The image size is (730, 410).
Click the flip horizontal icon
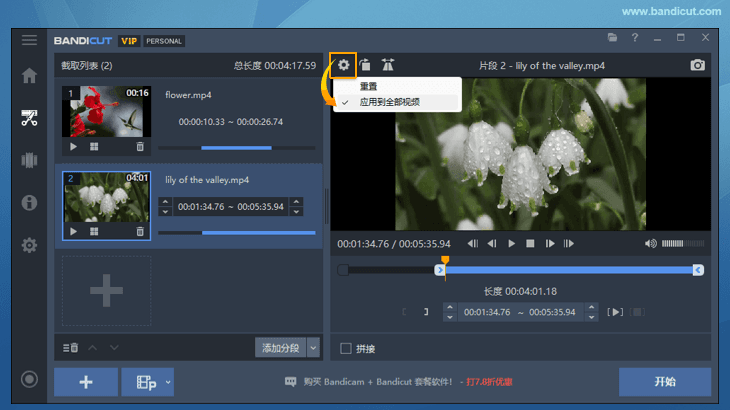pyautogui.click(x=388, y=65)
